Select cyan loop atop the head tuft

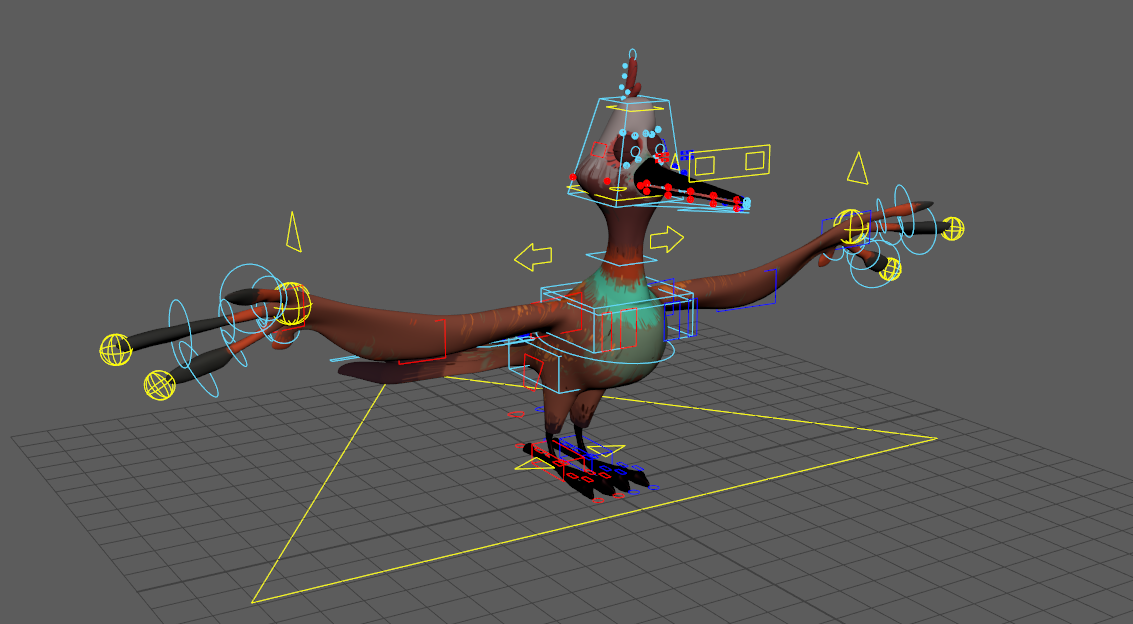click(633, 54)
